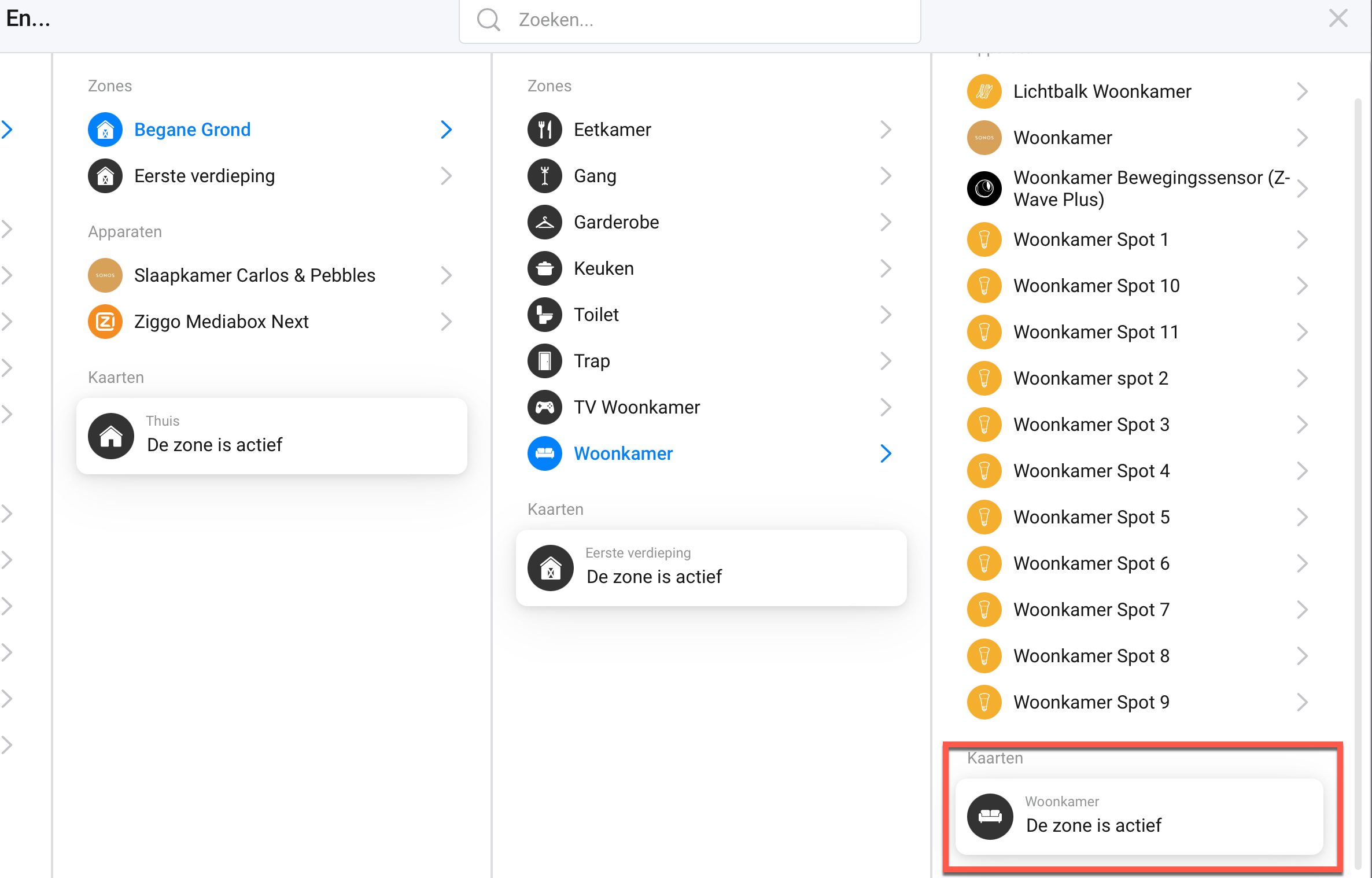Image resolution: width=1372 pixels, height=878 pixels.
Task: Select the Begane Grond zone
Action: [x=192, y=130]
